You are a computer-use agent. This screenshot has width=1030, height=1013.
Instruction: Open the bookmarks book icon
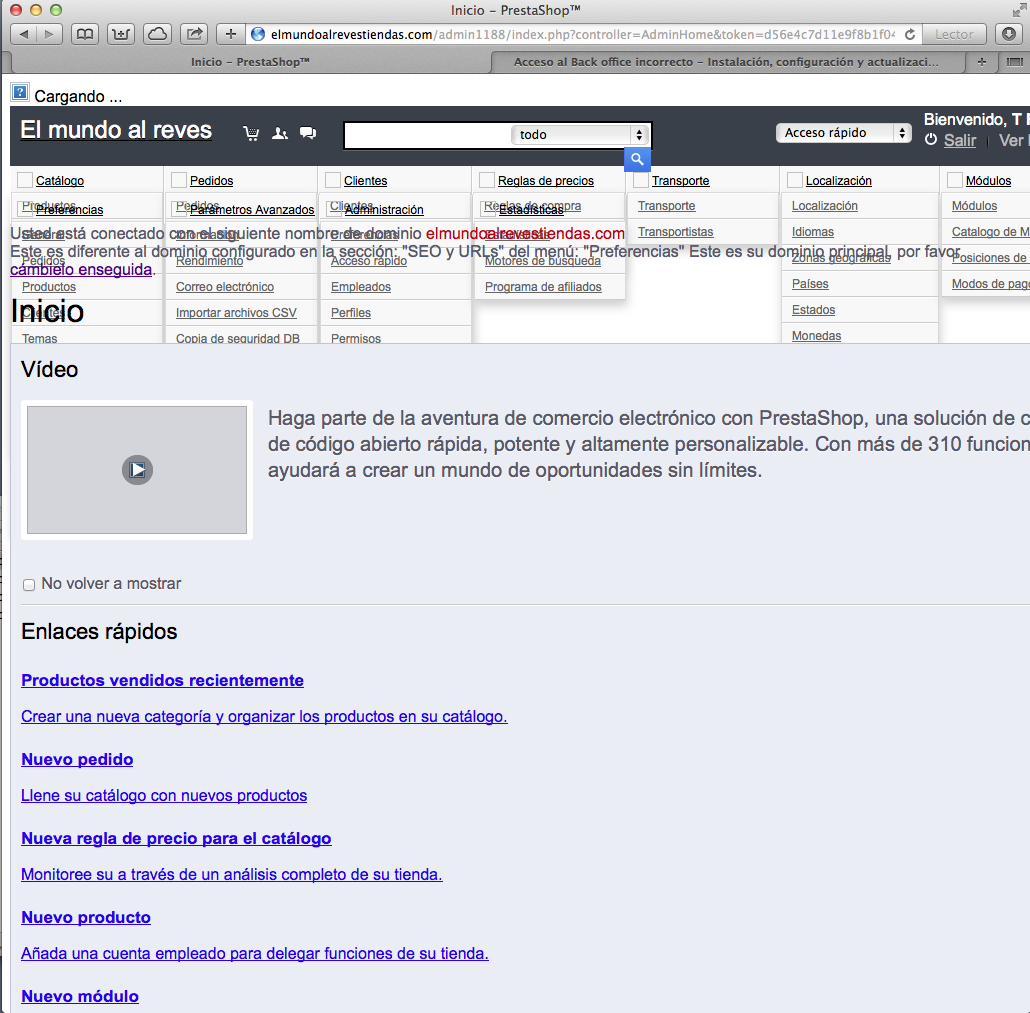point(85,34)
